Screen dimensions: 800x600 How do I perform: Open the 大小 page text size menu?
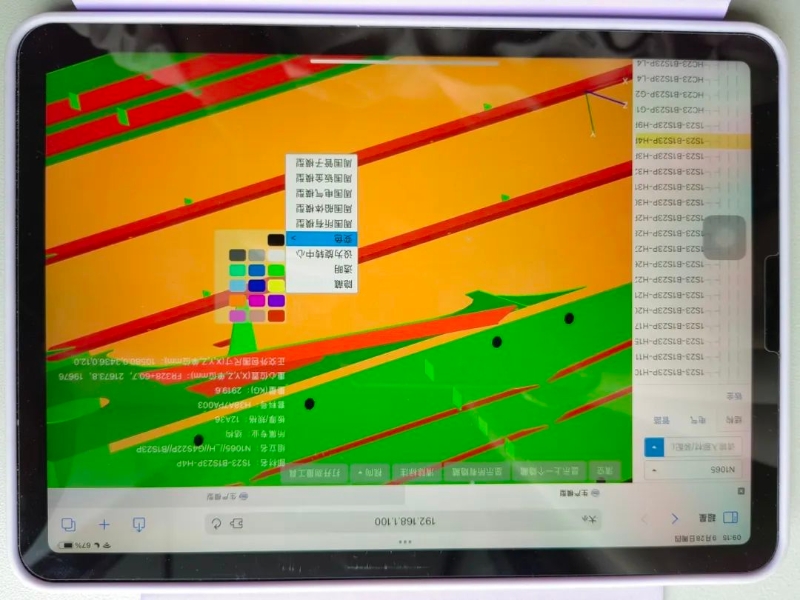click(589, 520)
